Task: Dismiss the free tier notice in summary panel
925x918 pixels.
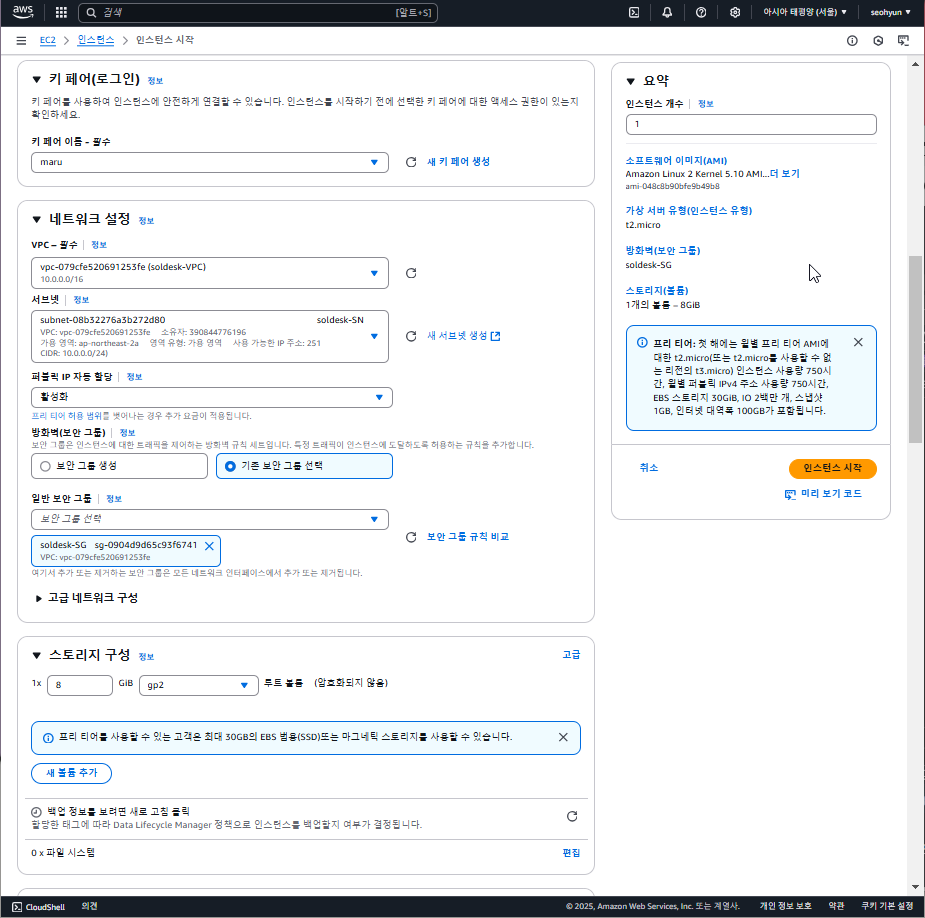Action: [858, 342]
